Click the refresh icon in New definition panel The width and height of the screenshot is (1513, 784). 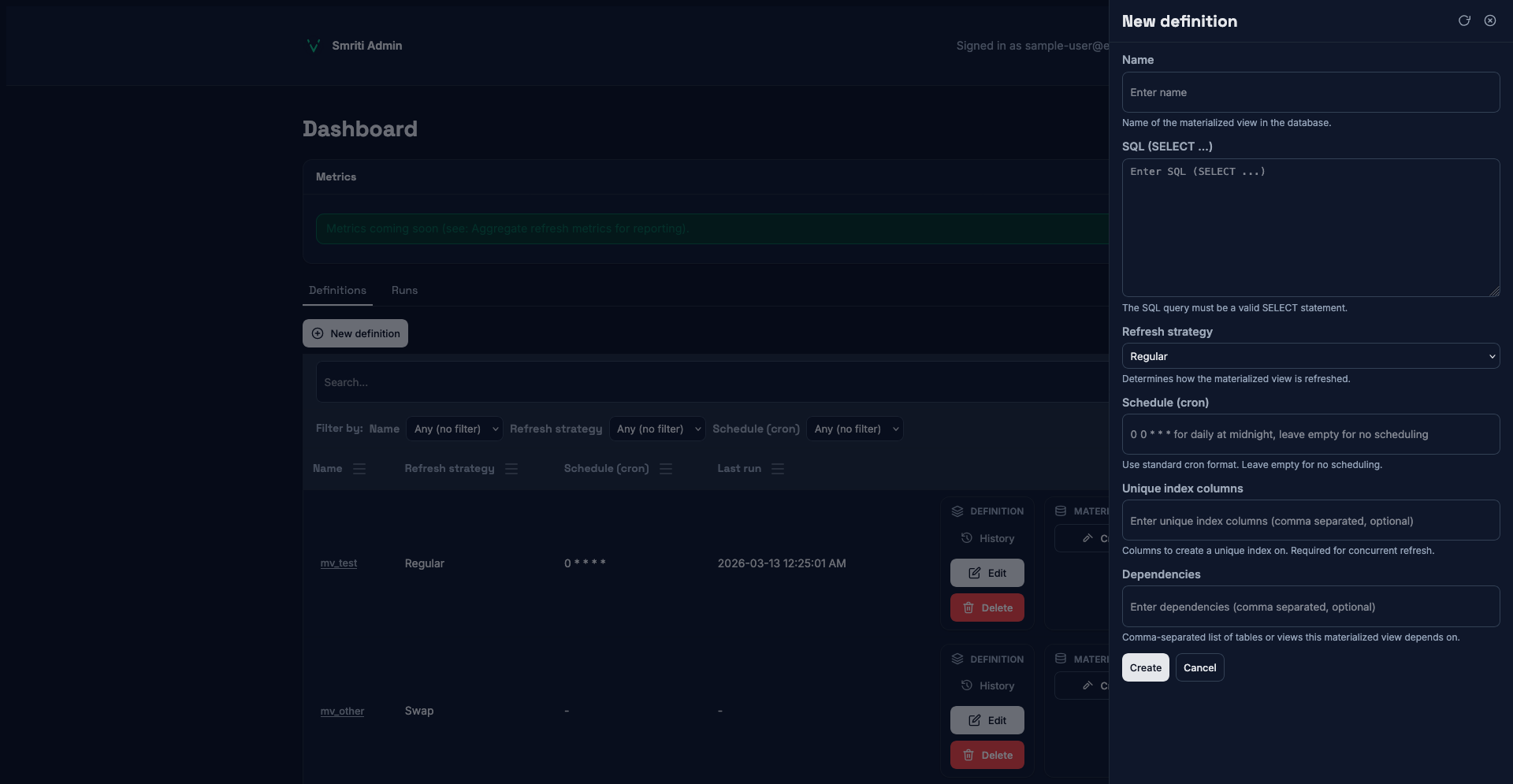coord(1464,21)
